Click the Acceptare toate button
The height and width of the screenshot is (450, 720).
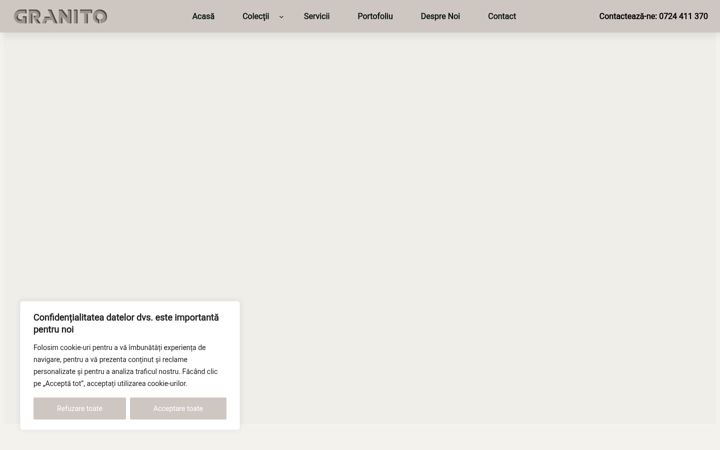[x=178, y=408]
